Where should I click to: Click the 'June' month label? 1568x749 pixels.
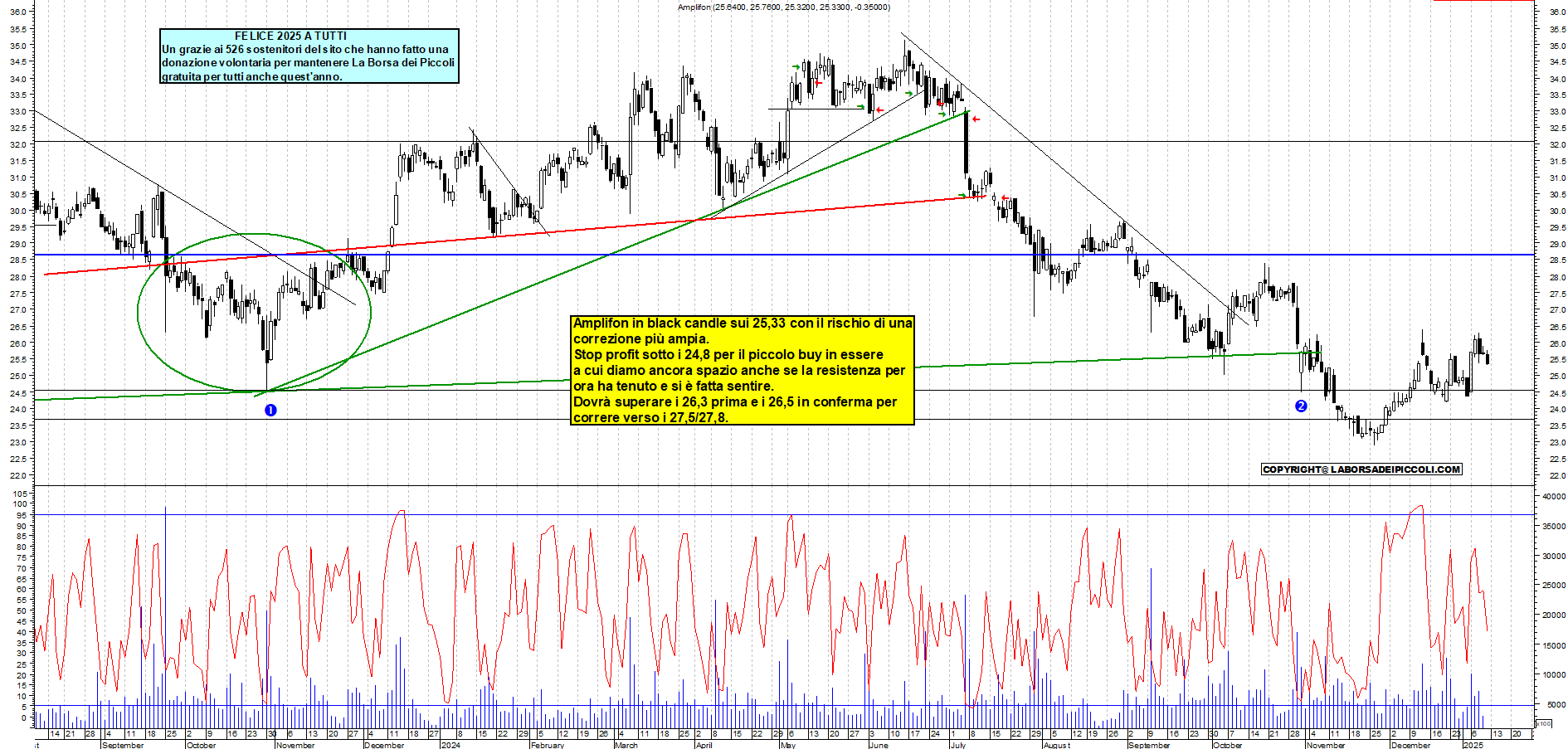pos(879,745)
